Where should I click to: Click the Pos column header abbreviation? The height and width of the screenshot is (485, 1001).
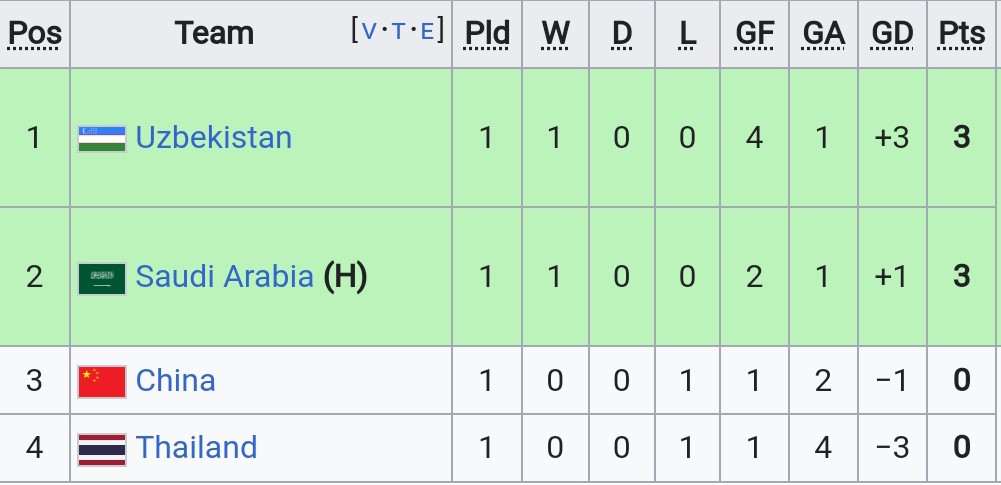34,34
